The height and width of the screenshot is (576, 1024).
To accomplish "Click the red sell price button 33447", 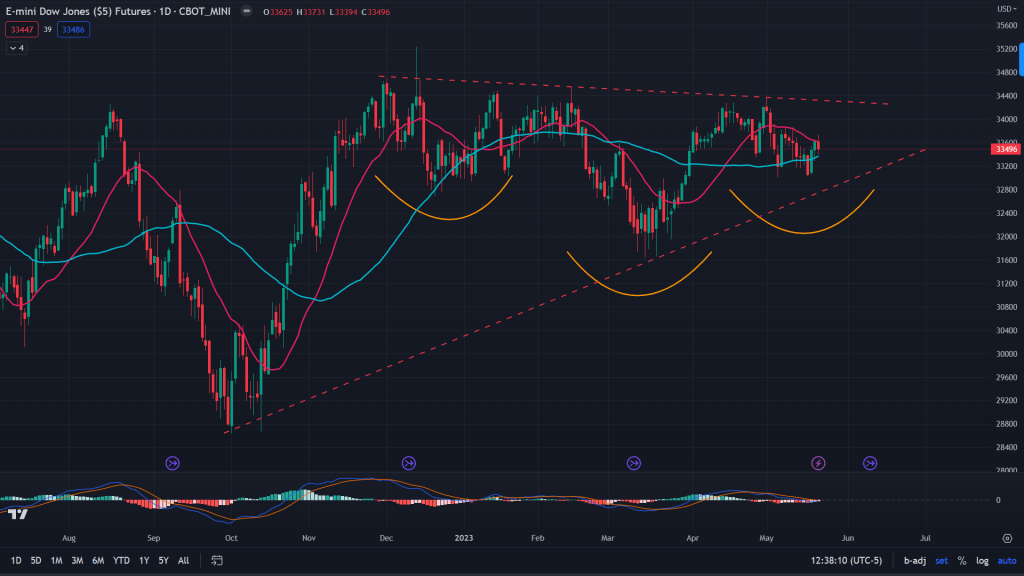I will tap(20, 30).
